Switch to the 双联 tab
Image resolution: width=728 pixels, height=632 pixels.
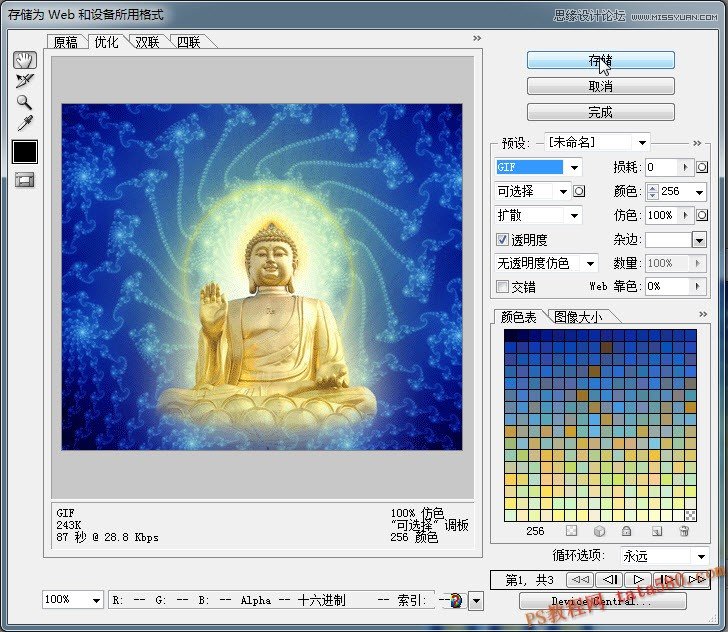point(147,42)
